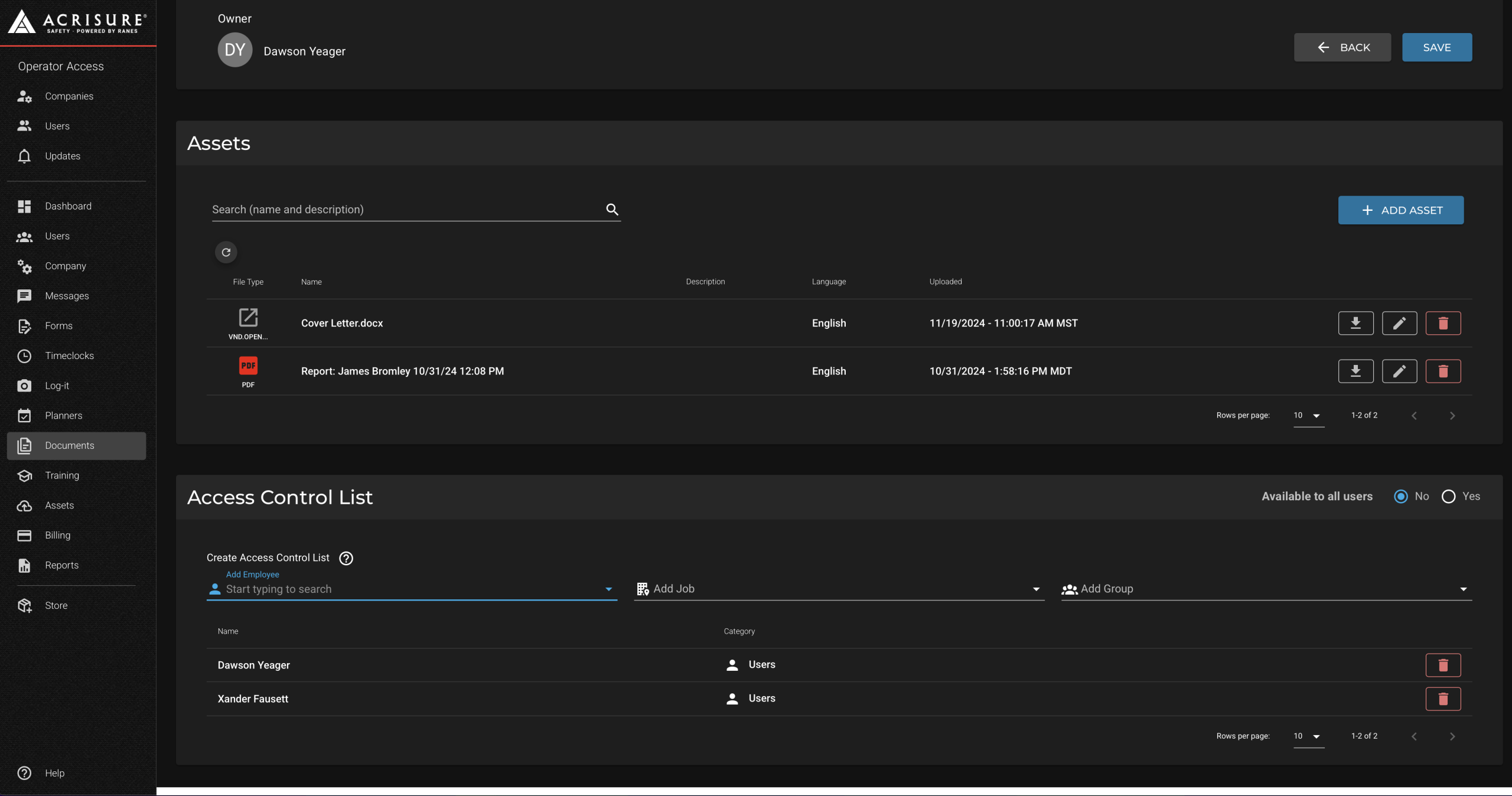Screen dimensions: 1512x796
Task: Click the File Type column header
Action: click(248, 282)
